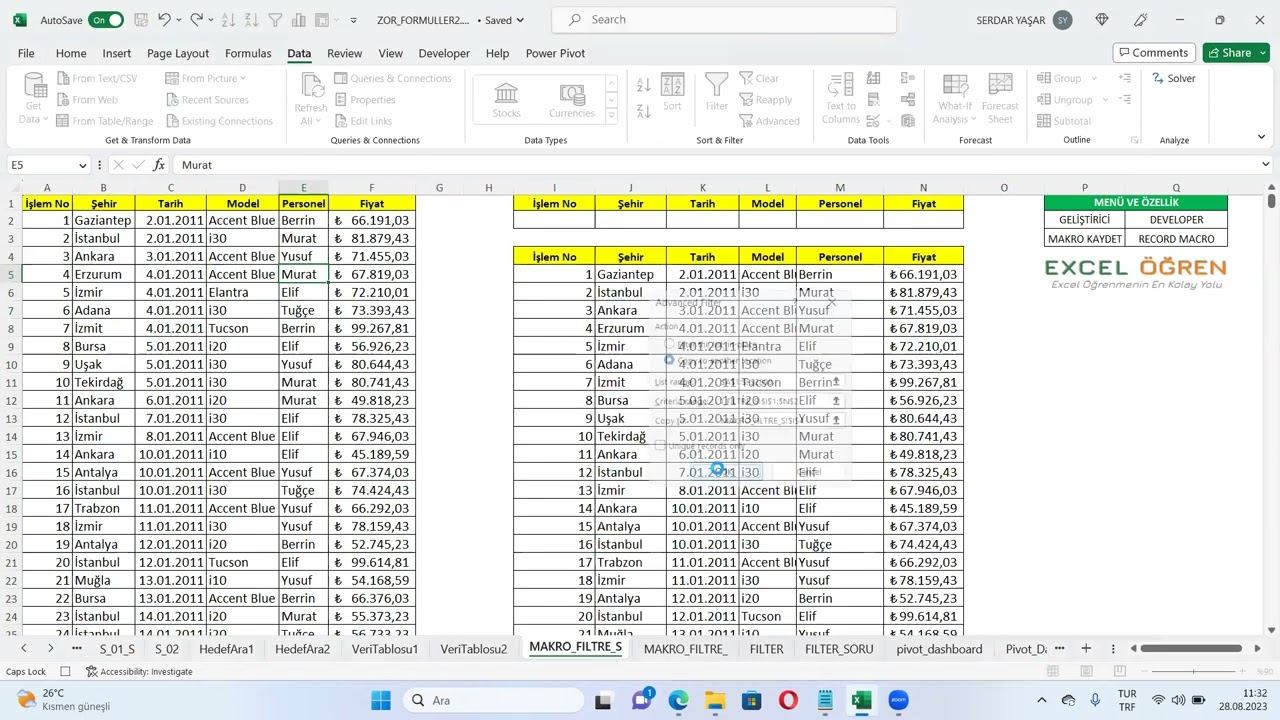Open the Get Data dropdown
The width and height of the screenshot is (1280, 720).
click(34, 99)
